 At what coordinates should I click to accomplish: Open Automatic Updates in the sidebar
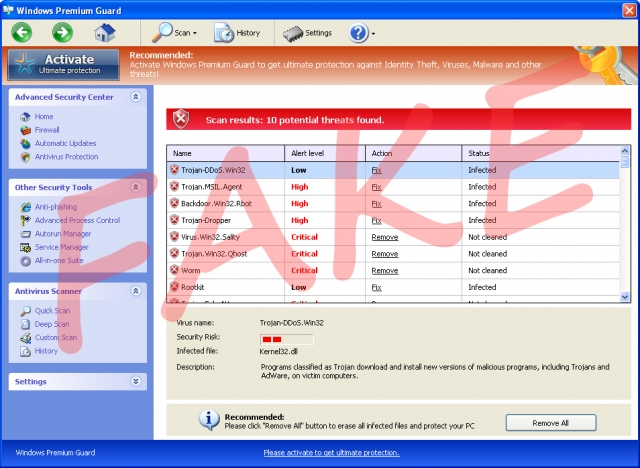(65, 144)
